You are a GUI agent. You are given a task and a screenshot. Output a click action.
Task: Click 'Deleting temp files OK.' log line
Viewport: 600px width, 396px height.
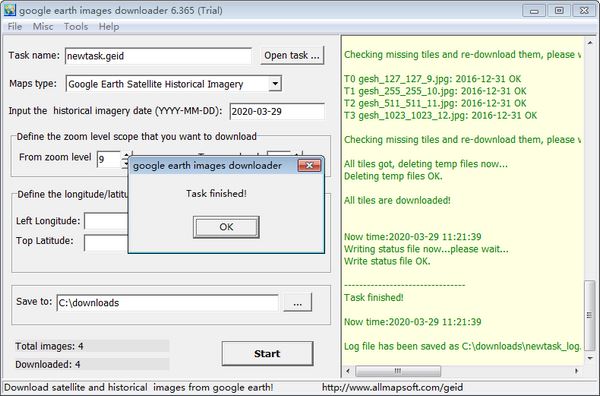tap(393, 176)
